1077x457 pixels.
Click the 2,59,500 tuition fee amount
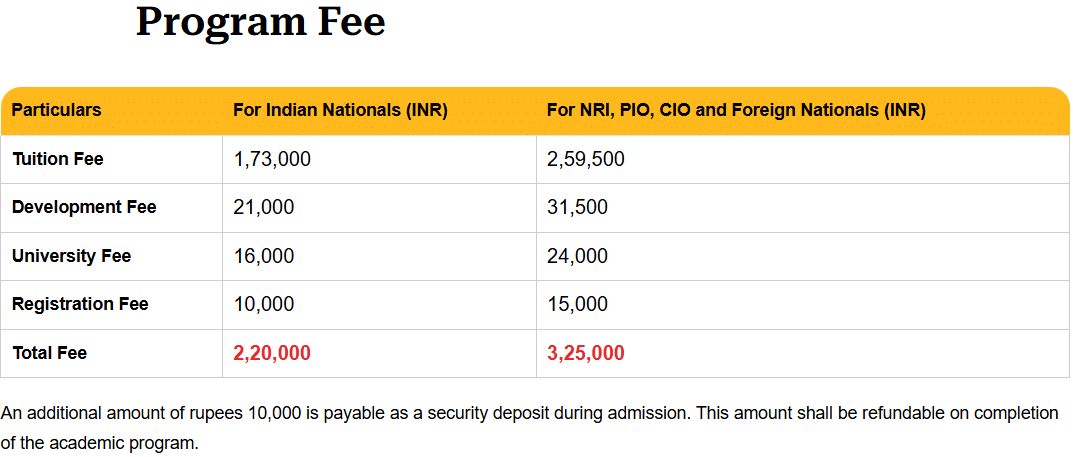(585, 159)
